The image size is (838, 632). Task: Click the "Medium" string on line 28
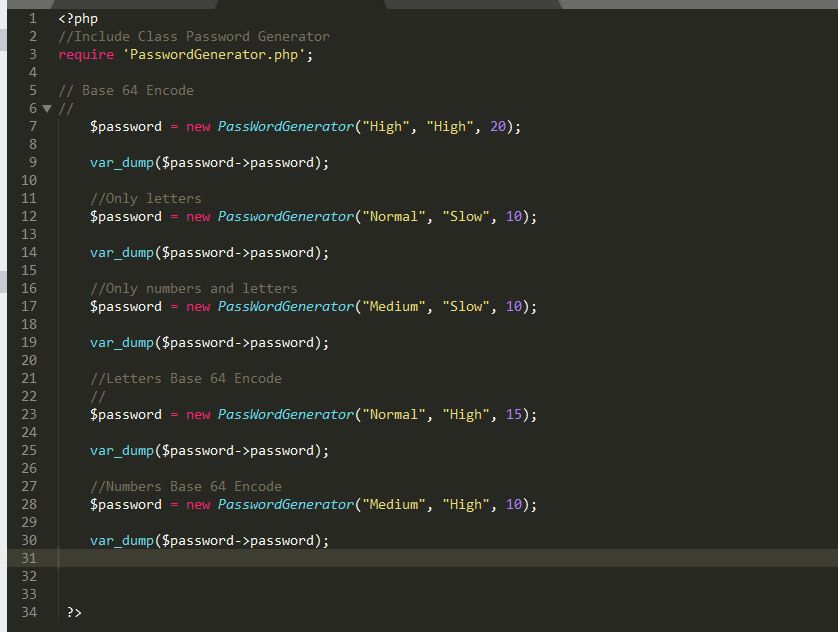pyautogui.click(x=394, y=504)
